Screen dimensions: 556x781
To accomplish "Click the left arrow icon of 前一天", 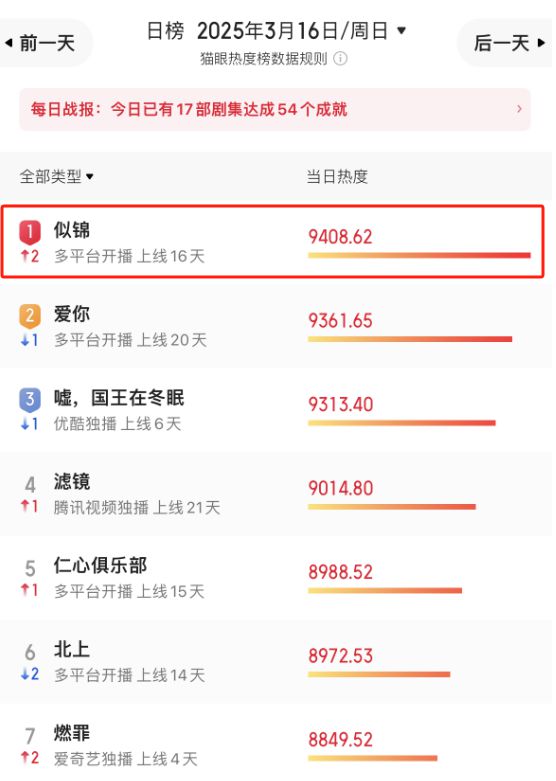I will [x=8, y=43].
